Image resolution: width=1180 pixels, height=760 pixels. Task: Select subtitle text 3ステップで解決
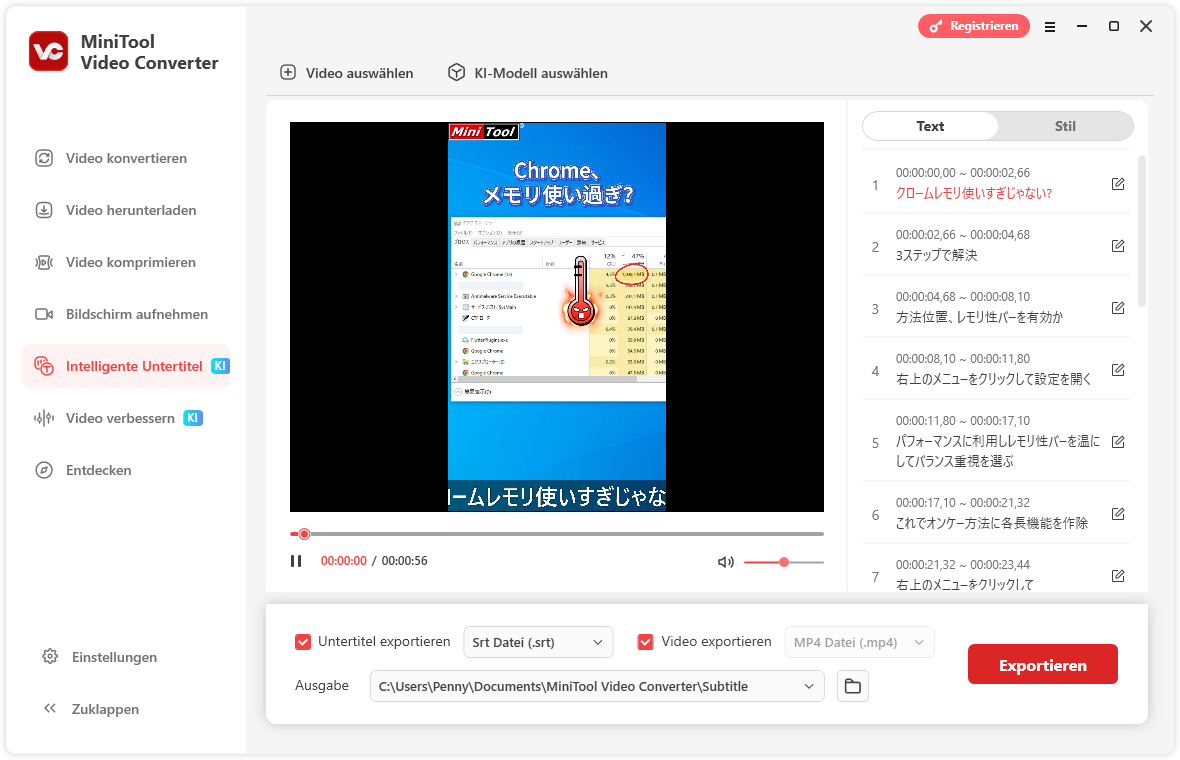(x=936, y=255)
